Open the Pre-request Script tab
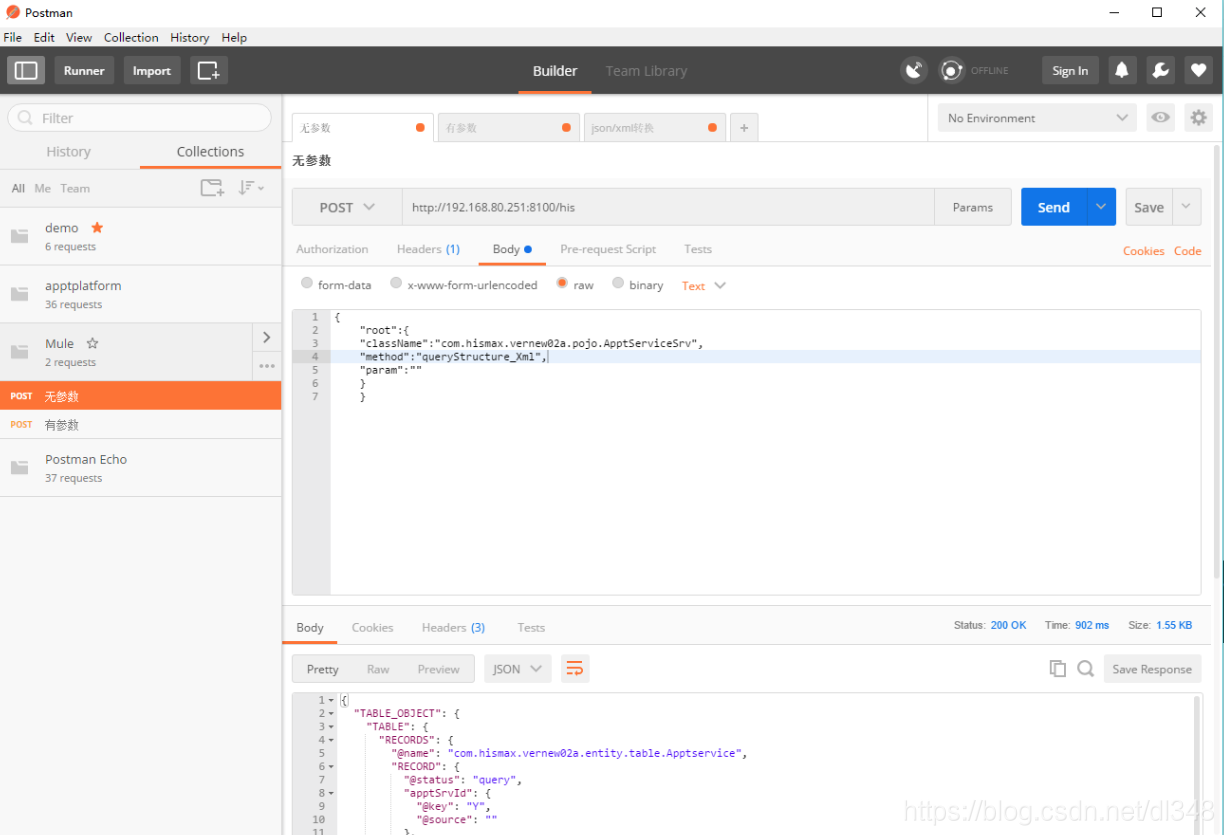 tap(608, 249)
